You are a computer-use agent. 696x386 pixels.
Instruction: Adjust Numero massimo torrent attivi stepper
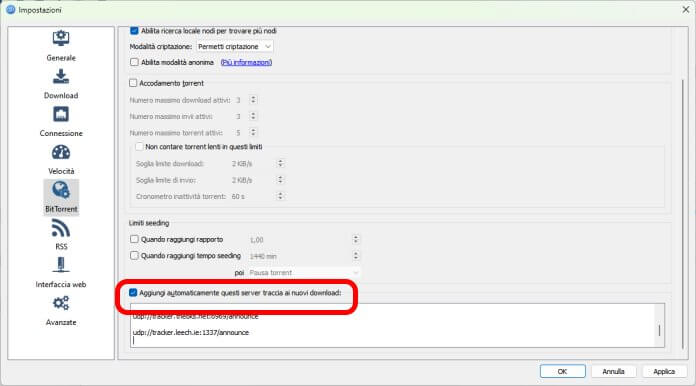pyautogui.click(x=253, y=133)
